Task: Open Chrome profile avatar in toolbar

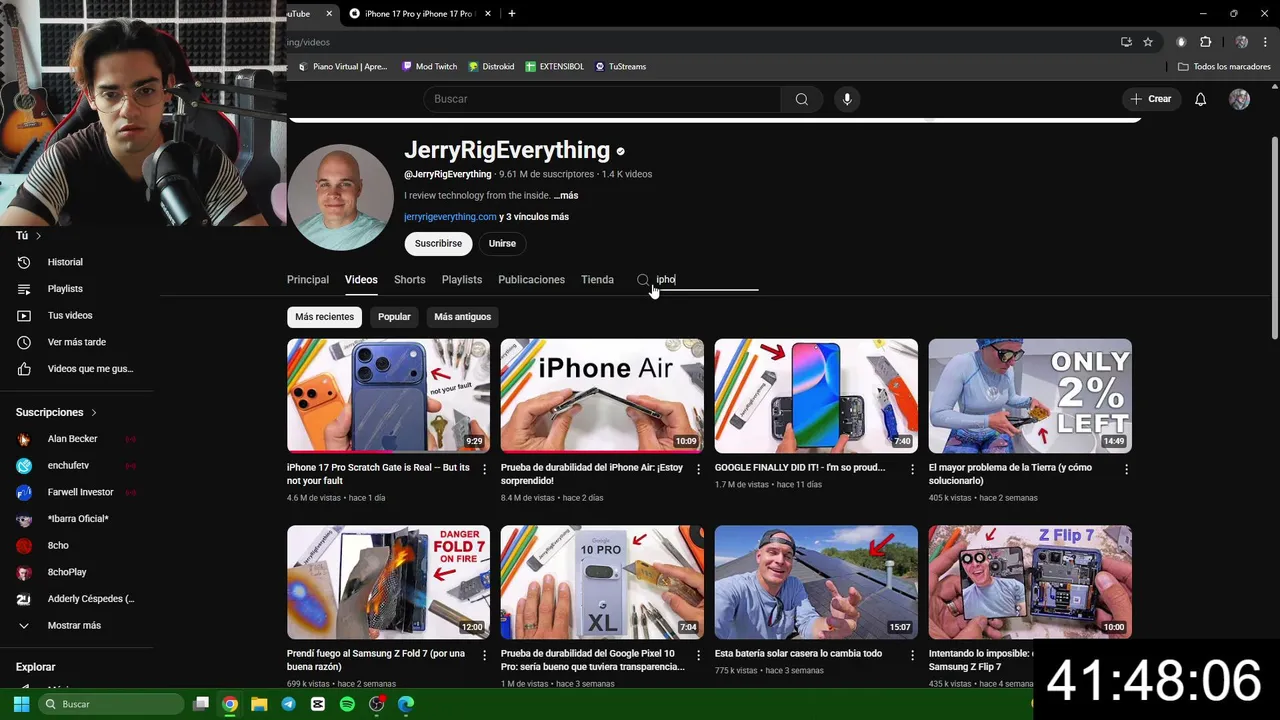Action: (1241, 42)
